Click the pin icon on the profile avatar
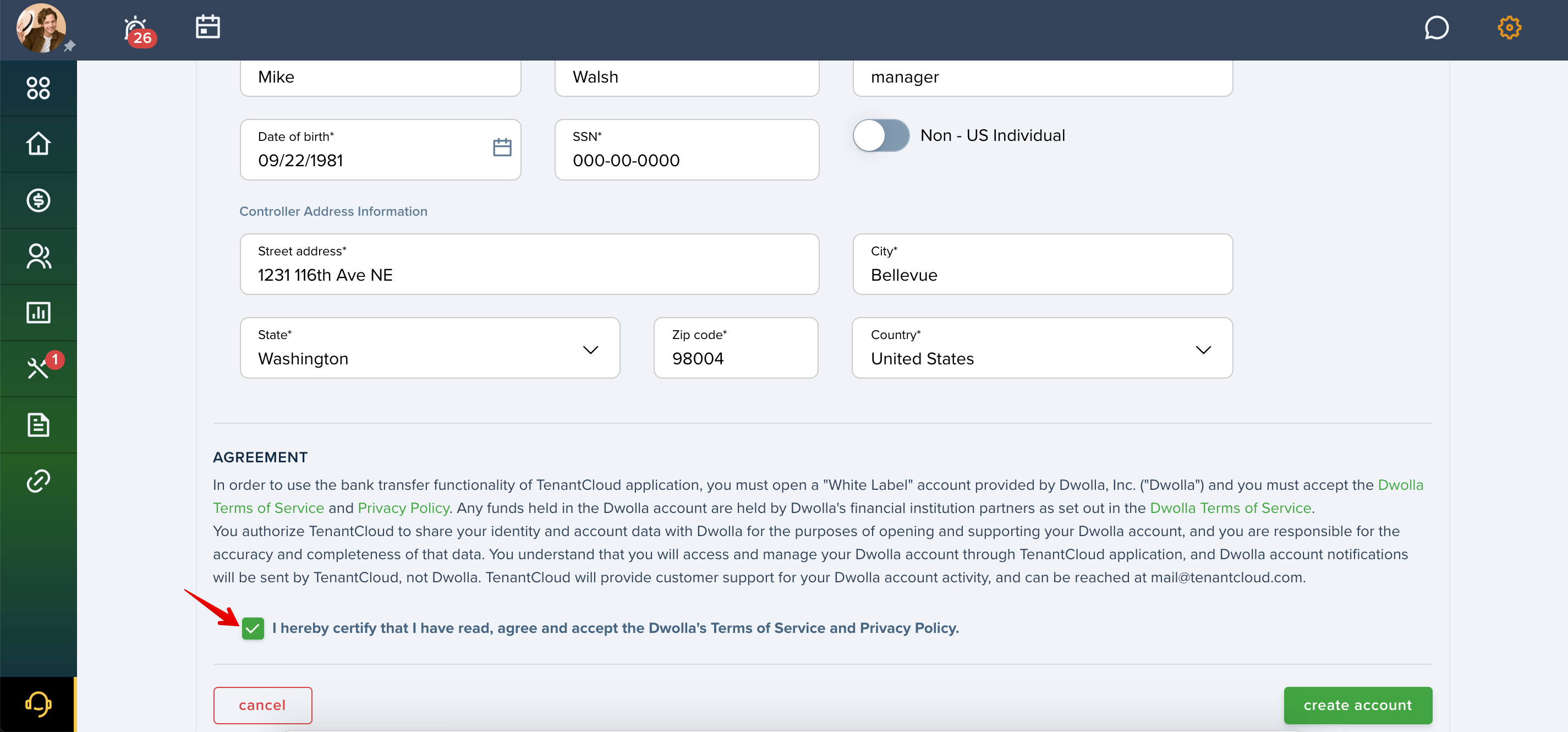 (69, 46)
